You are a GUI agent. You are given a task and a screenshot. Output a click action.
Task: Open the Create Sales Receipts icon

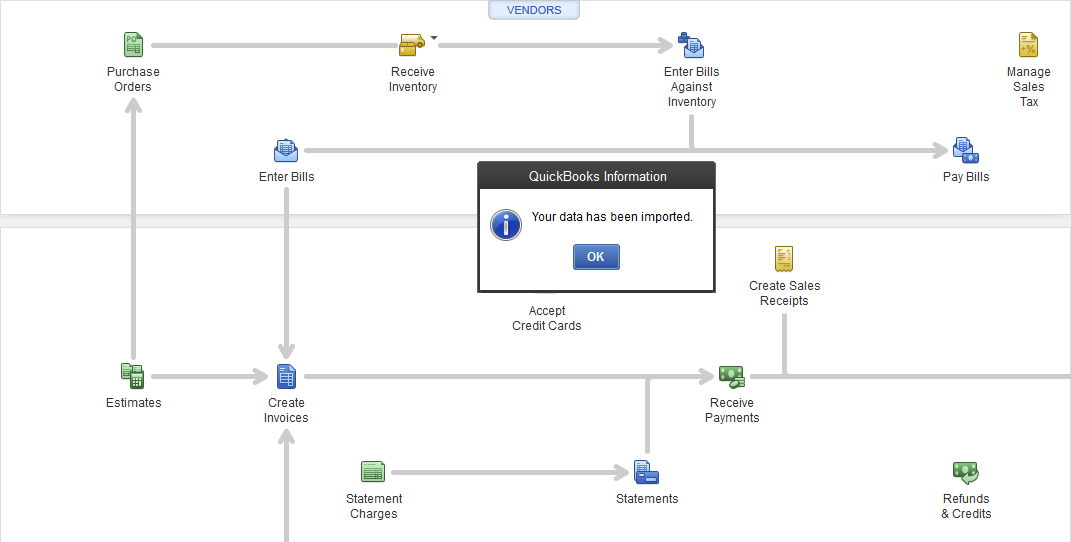[784, 259]
